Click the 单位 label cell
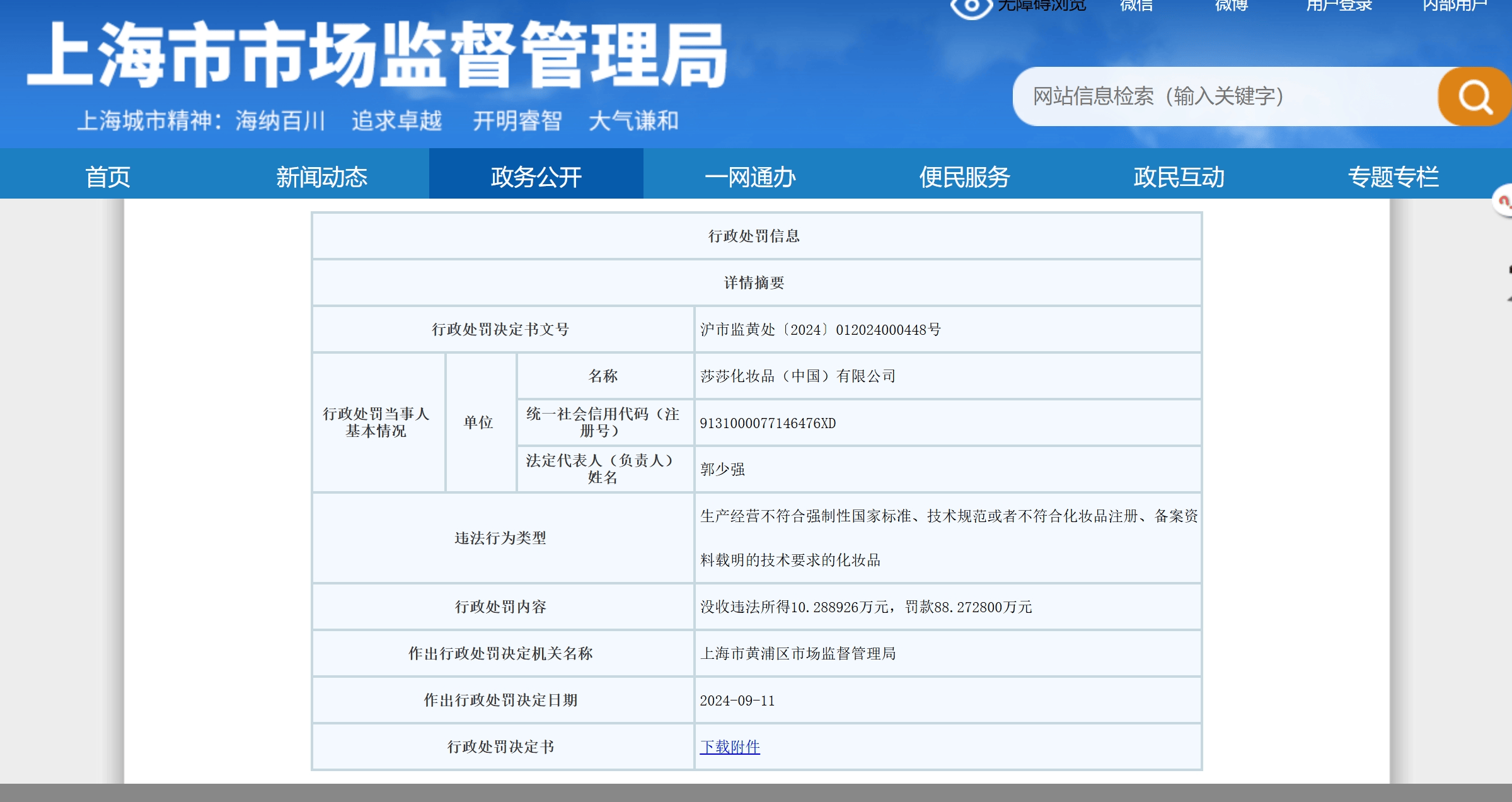 pyautogui.click(x=481, y=422)
